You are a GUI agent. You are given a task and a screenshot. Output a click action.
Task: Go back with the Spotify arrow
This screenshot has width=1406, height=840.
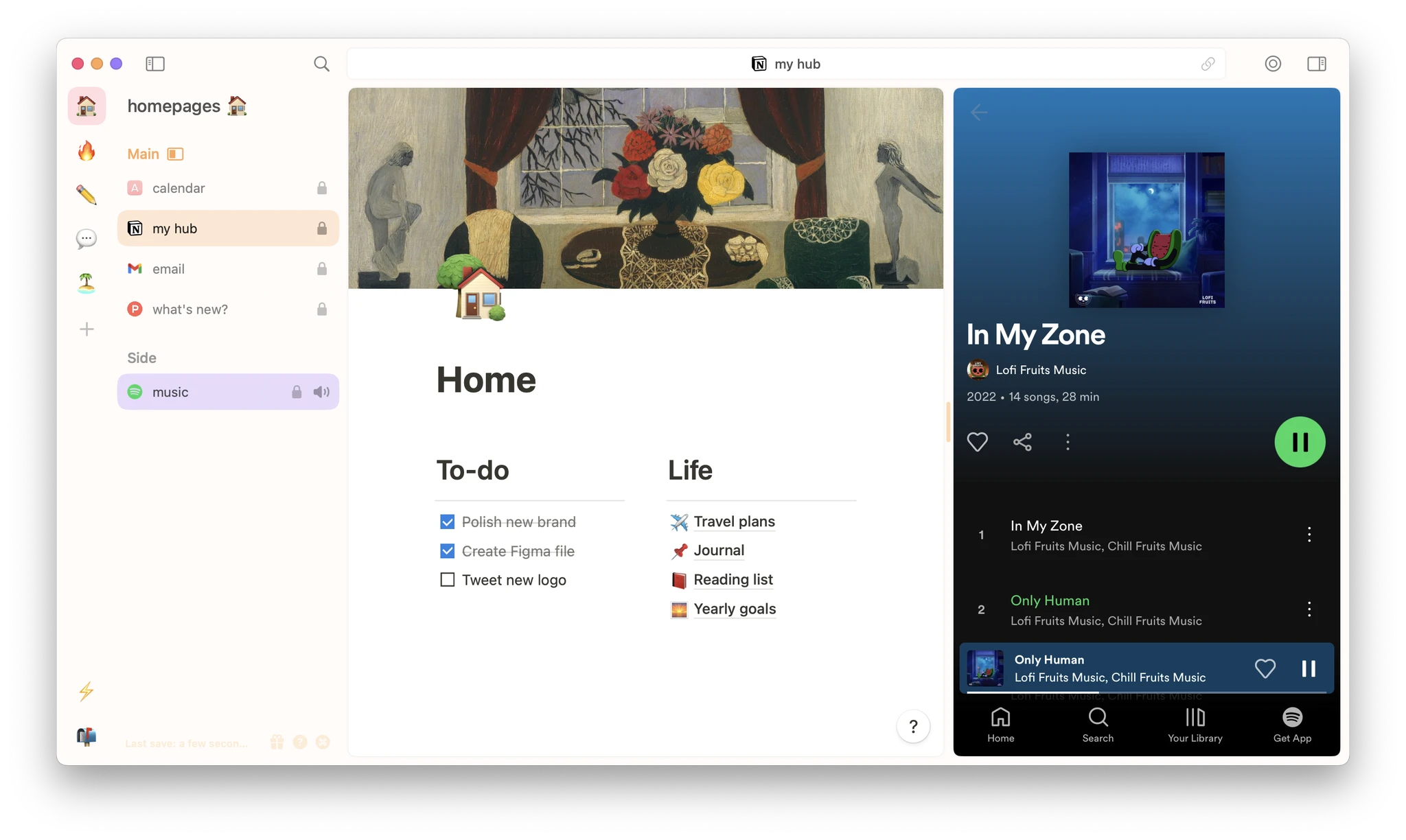(x=979, y=112)
